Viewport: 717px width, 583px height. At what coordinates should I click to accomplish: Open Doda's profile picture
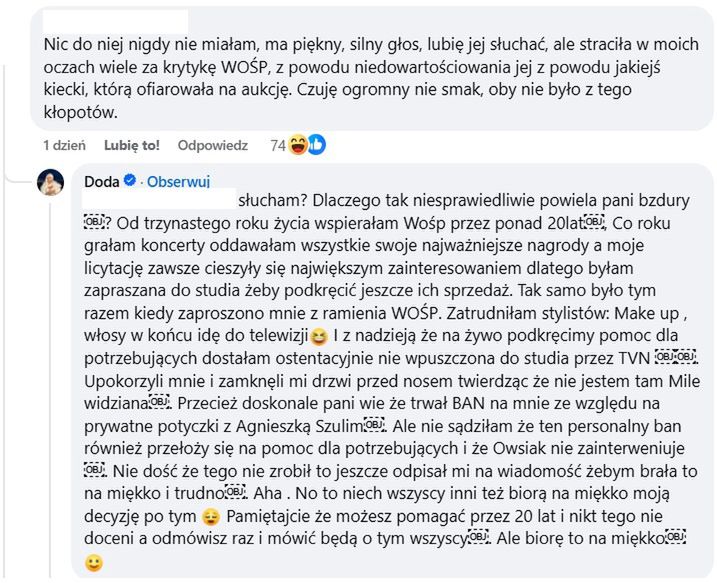point(52,183)
